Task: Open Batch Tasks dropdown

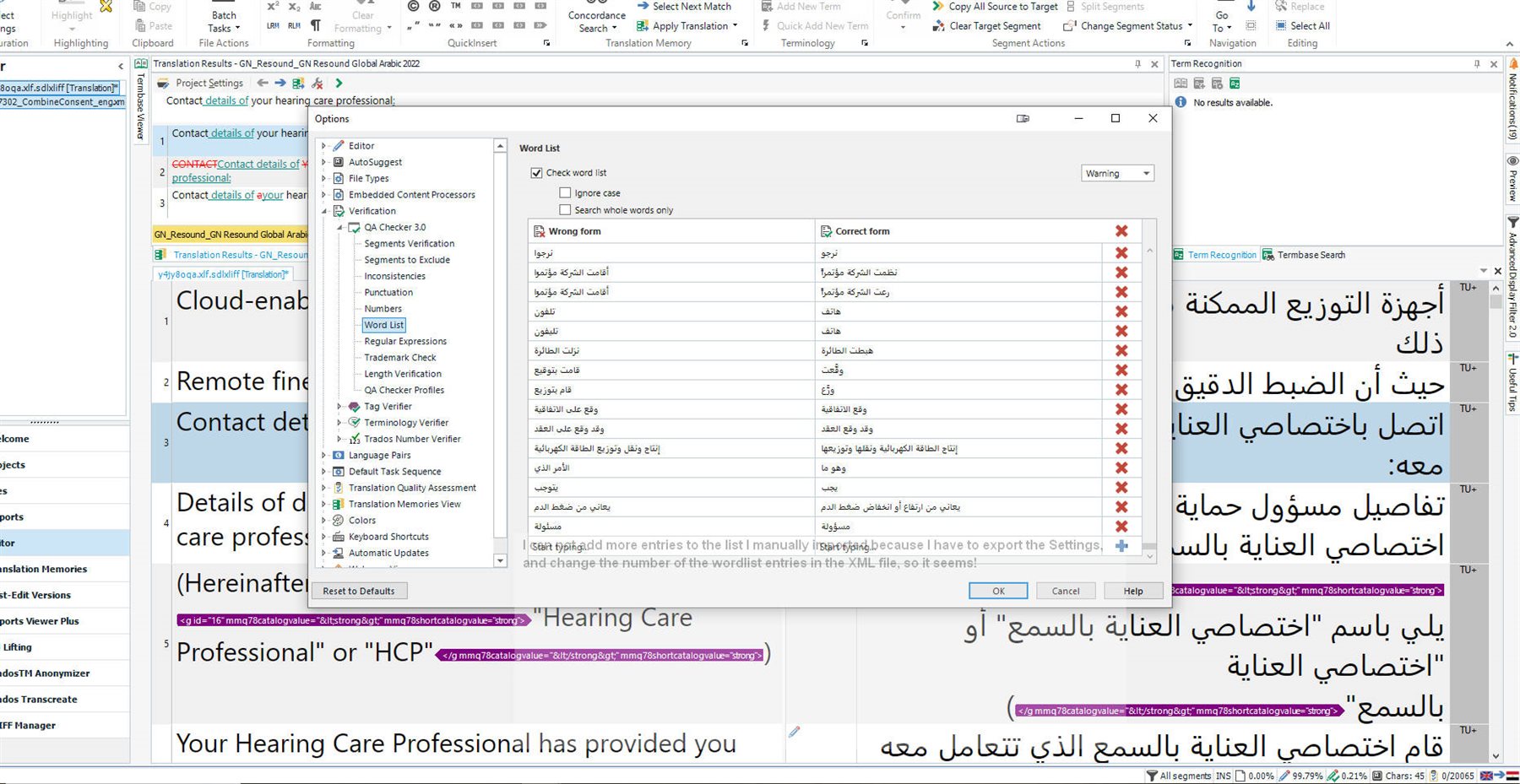Action: click(224, 21)
